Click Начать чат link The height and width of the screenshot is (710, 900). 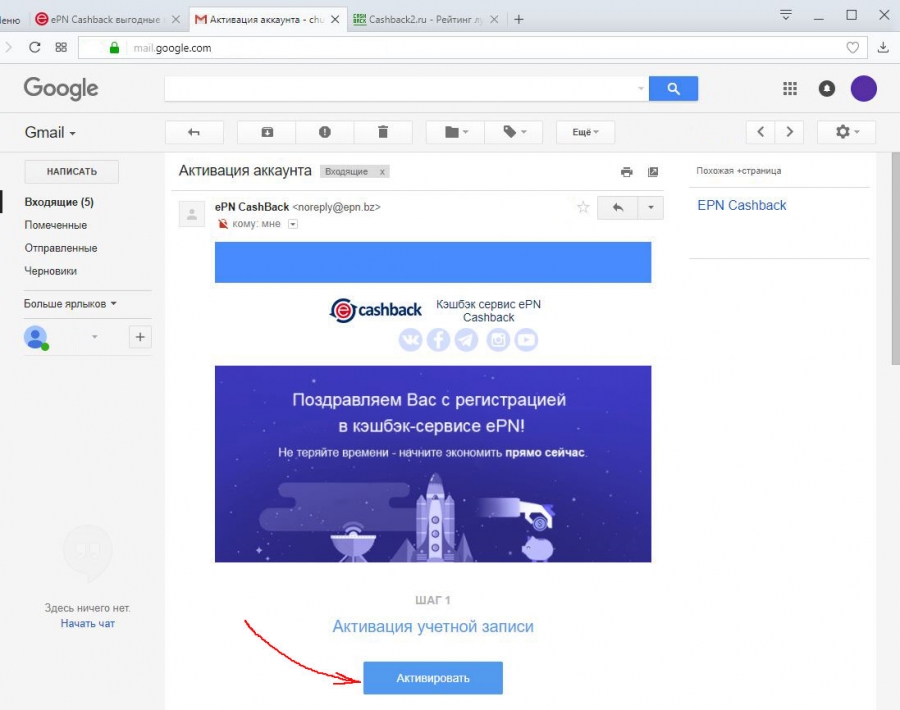coord(88,623)
